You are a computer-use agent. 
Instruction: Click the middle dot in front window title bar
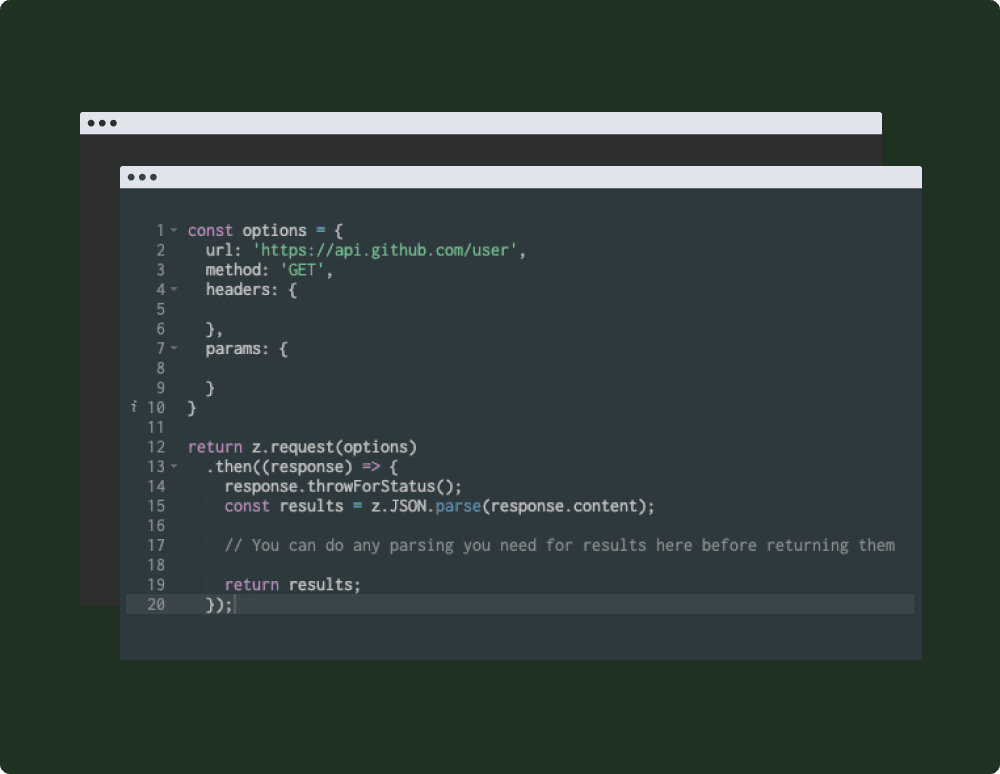pyautogui.click(x=141, y=177)
